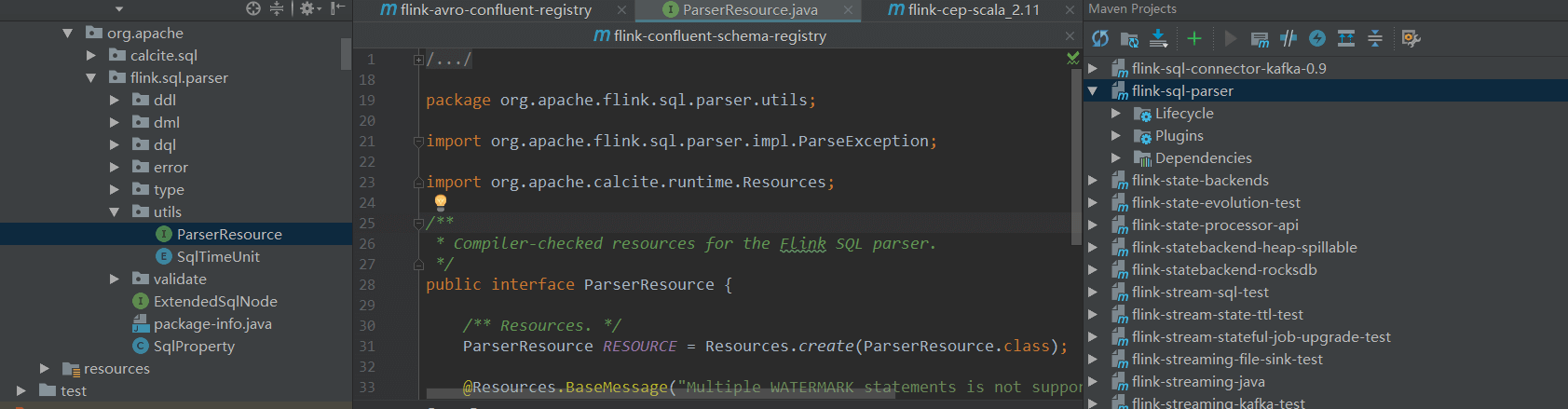Collapse utils package arrow
The height and width of the screenshot is (409, 1568).
(x=114, y=211)
